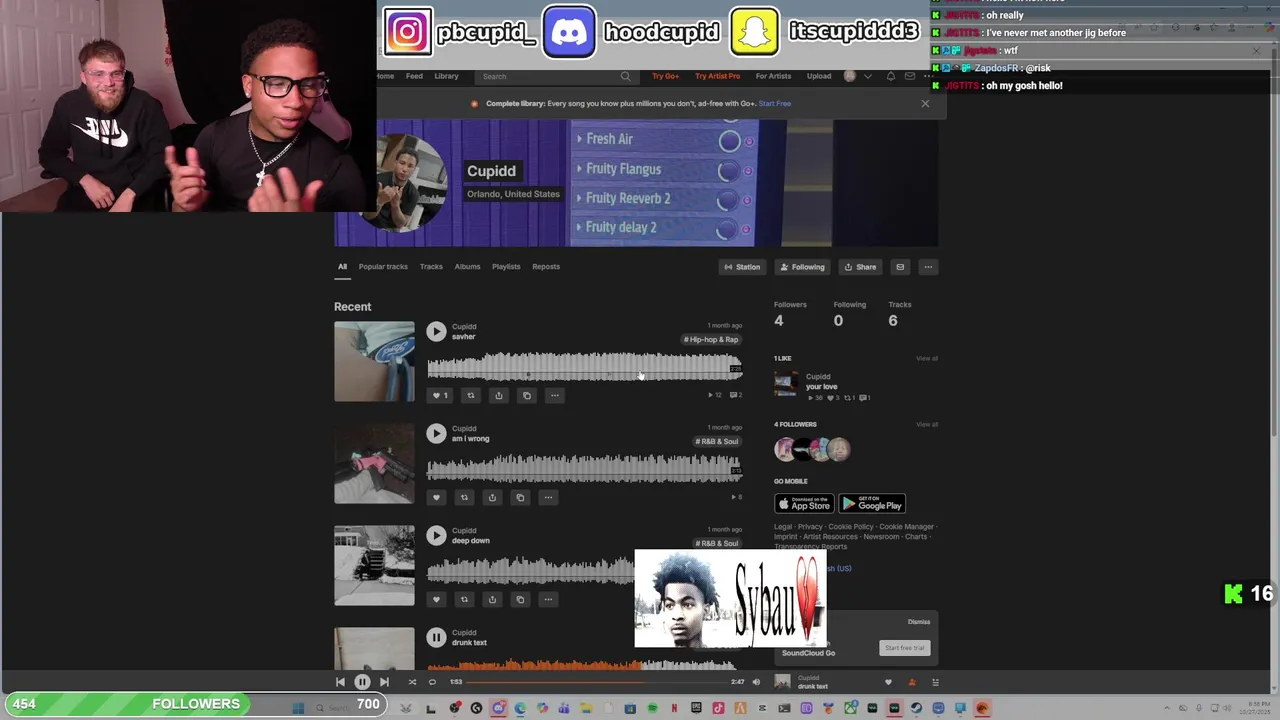This screenshot has height=720, width=1280.
Task: Open more options for "am I wrong" track
Action: click(x=548, y=497)
